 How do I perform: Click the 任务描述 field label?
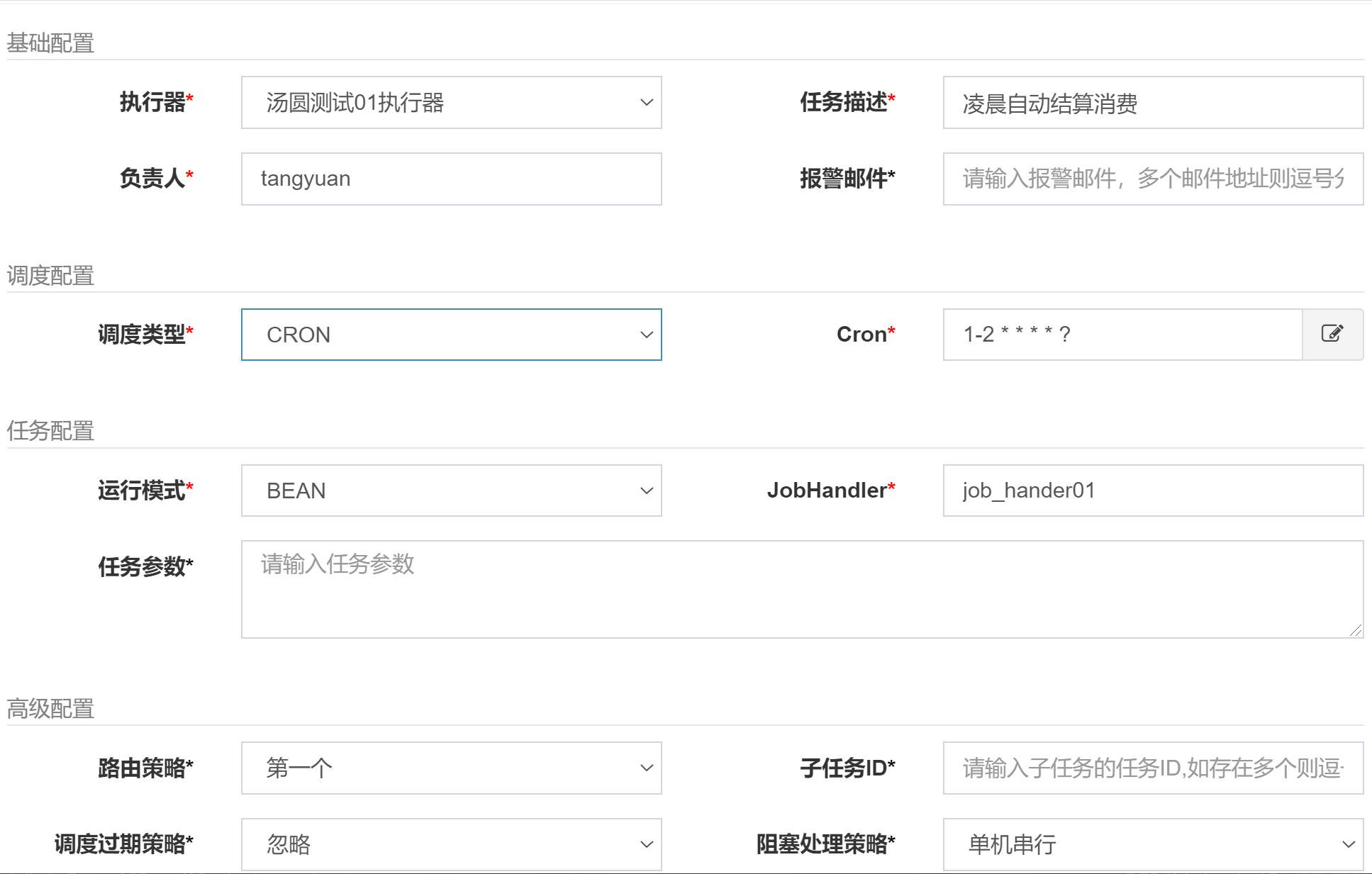(848, 102)
